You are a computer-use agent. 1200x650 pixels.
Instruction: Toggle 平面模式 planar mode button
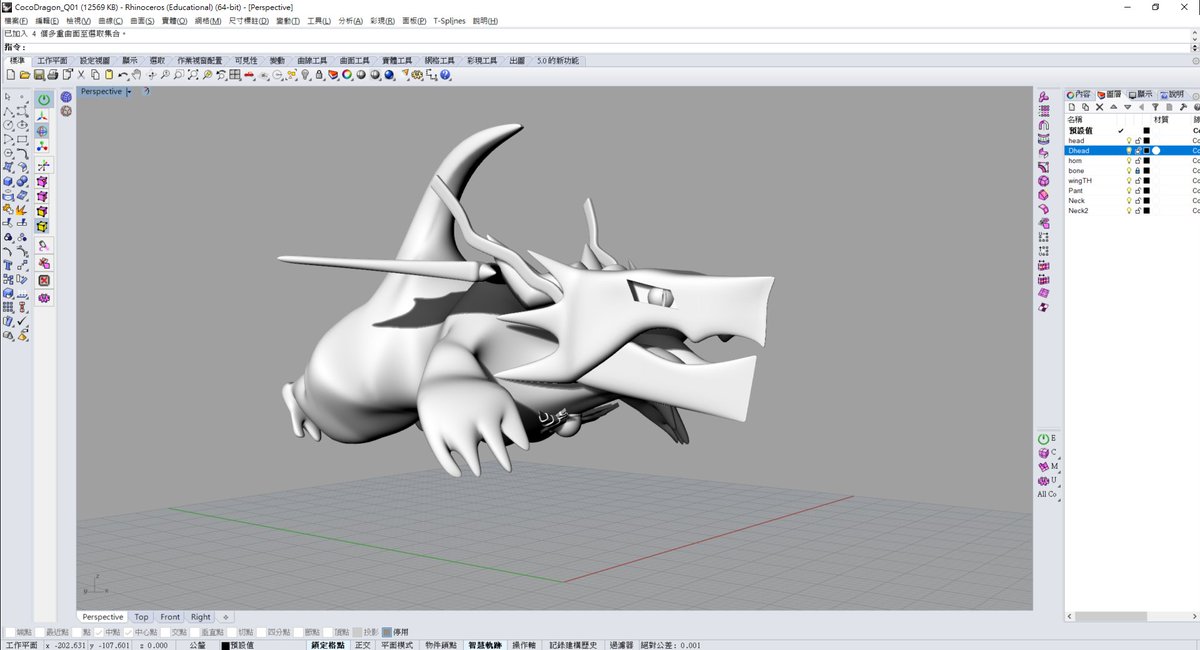point(396,645)
